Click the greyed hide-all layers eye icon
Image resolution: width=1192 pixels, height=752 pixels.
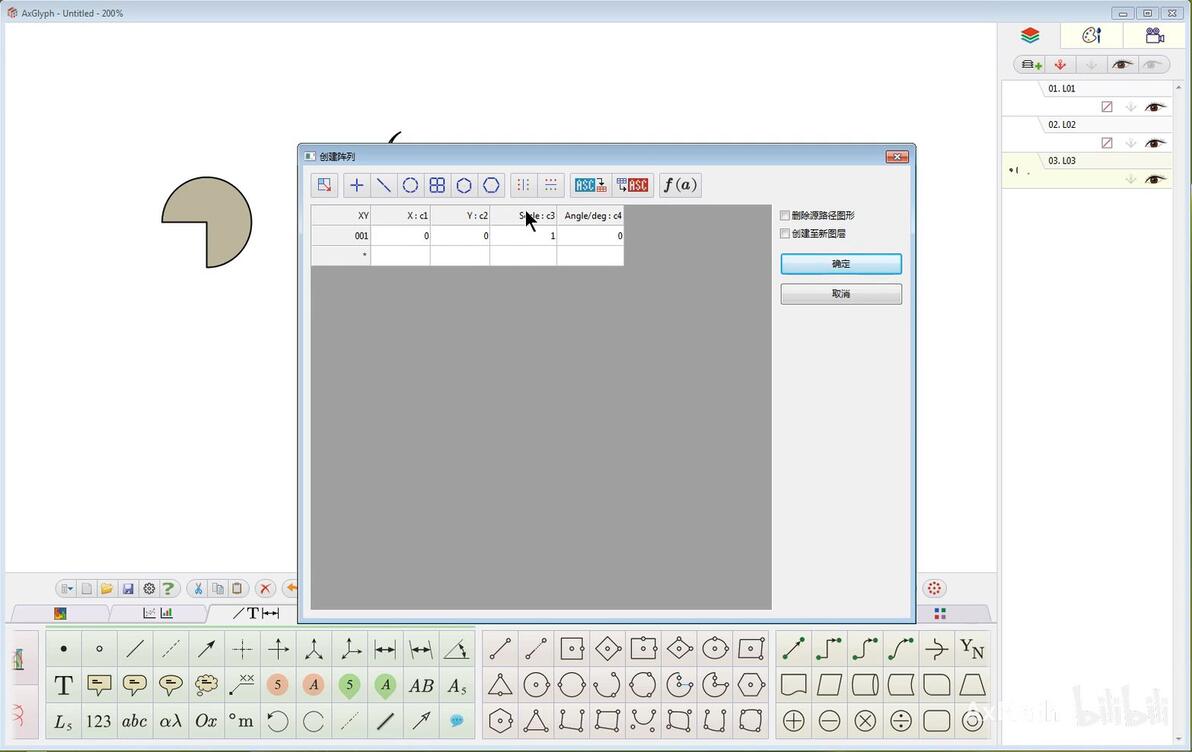(x=1152, y=65)
